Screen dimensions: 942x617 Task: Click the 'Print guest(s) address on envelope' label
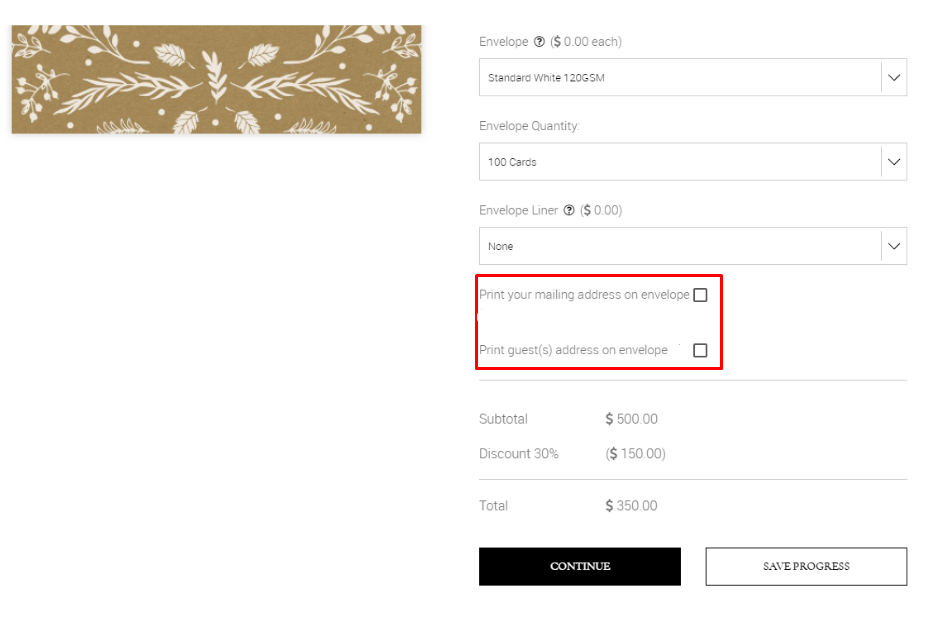573,350
